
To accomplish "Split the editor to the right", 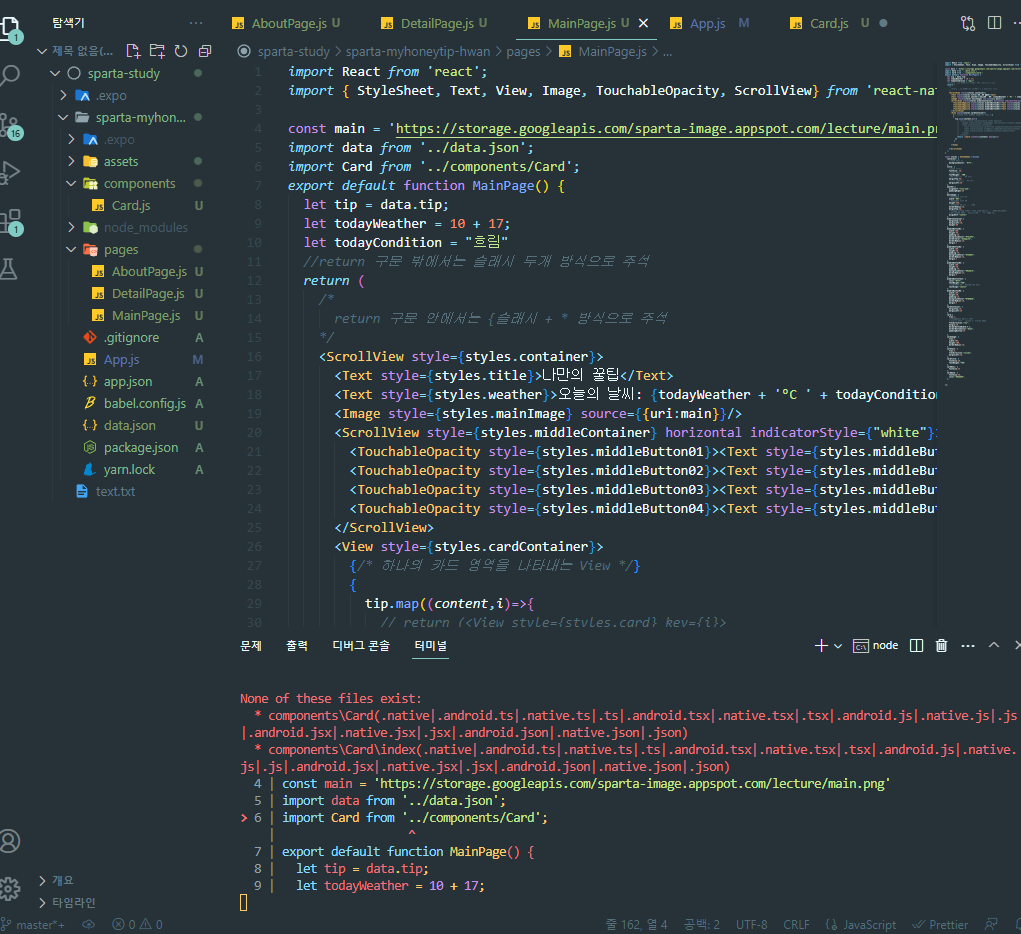I will coord(994,23).
